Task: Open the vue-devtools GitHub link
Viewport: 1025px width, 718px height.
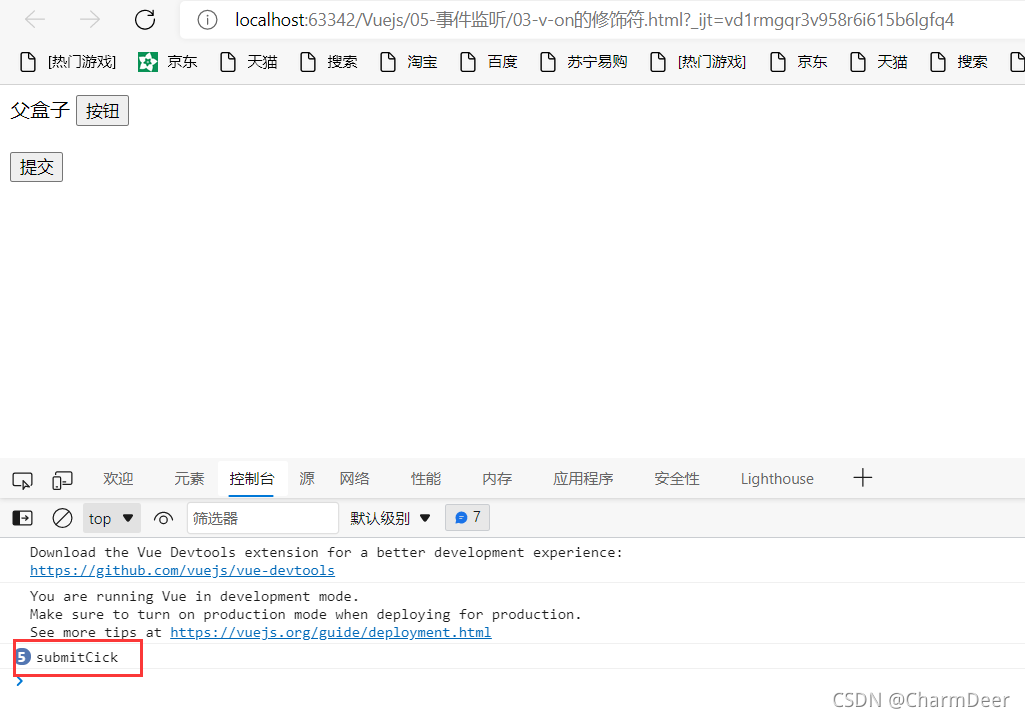Action: [x=182, y=570]
